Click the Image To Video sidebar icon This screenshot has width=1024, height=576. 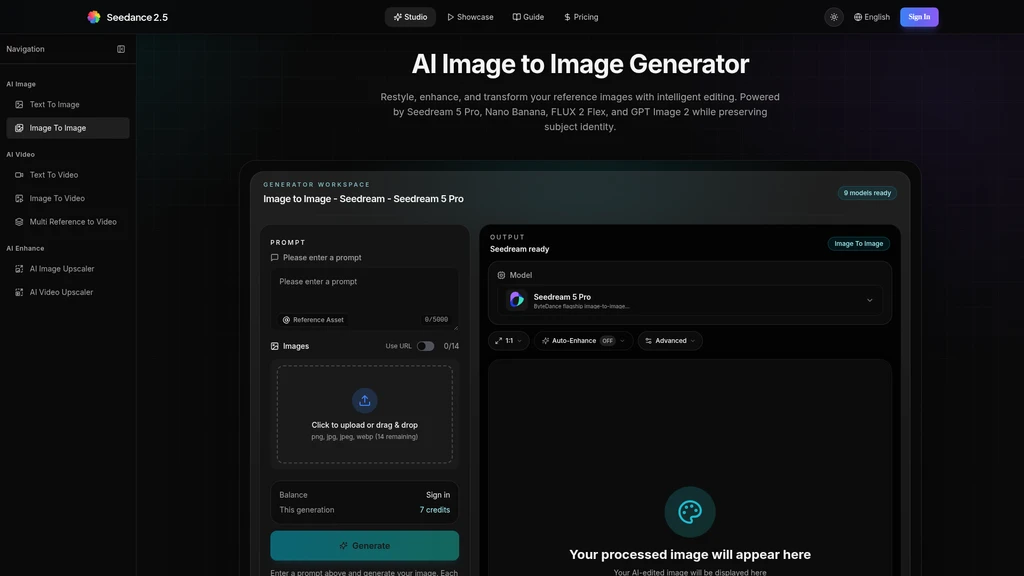(x=19, y=199)
